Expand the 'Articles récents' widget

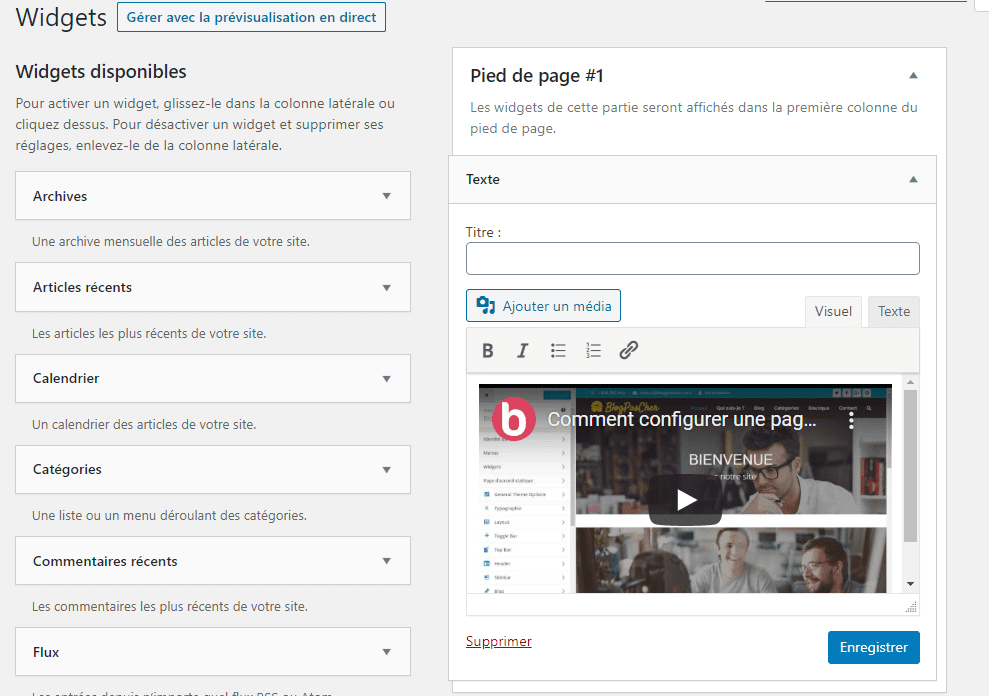387,287
